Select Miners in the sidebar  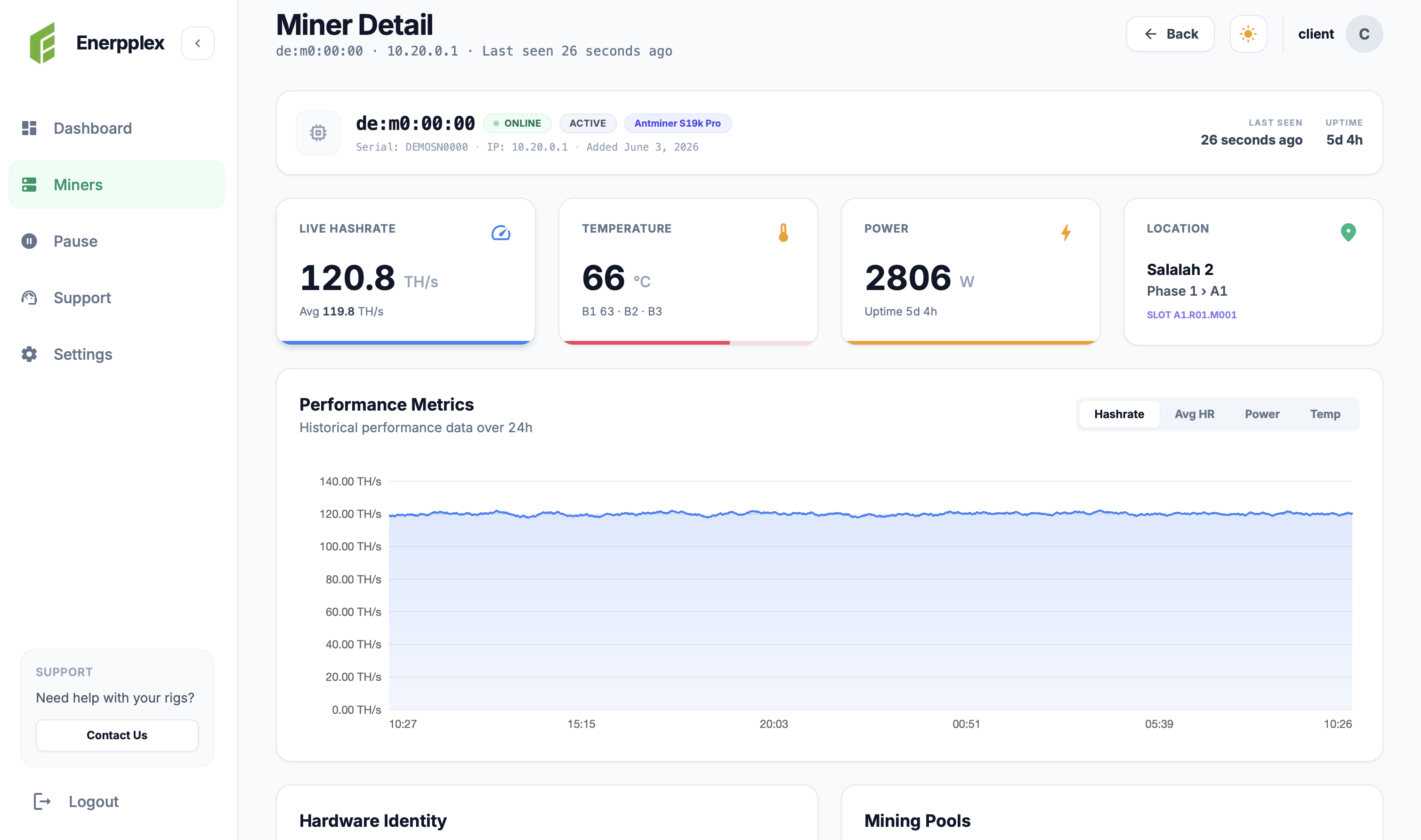[117, 185]
